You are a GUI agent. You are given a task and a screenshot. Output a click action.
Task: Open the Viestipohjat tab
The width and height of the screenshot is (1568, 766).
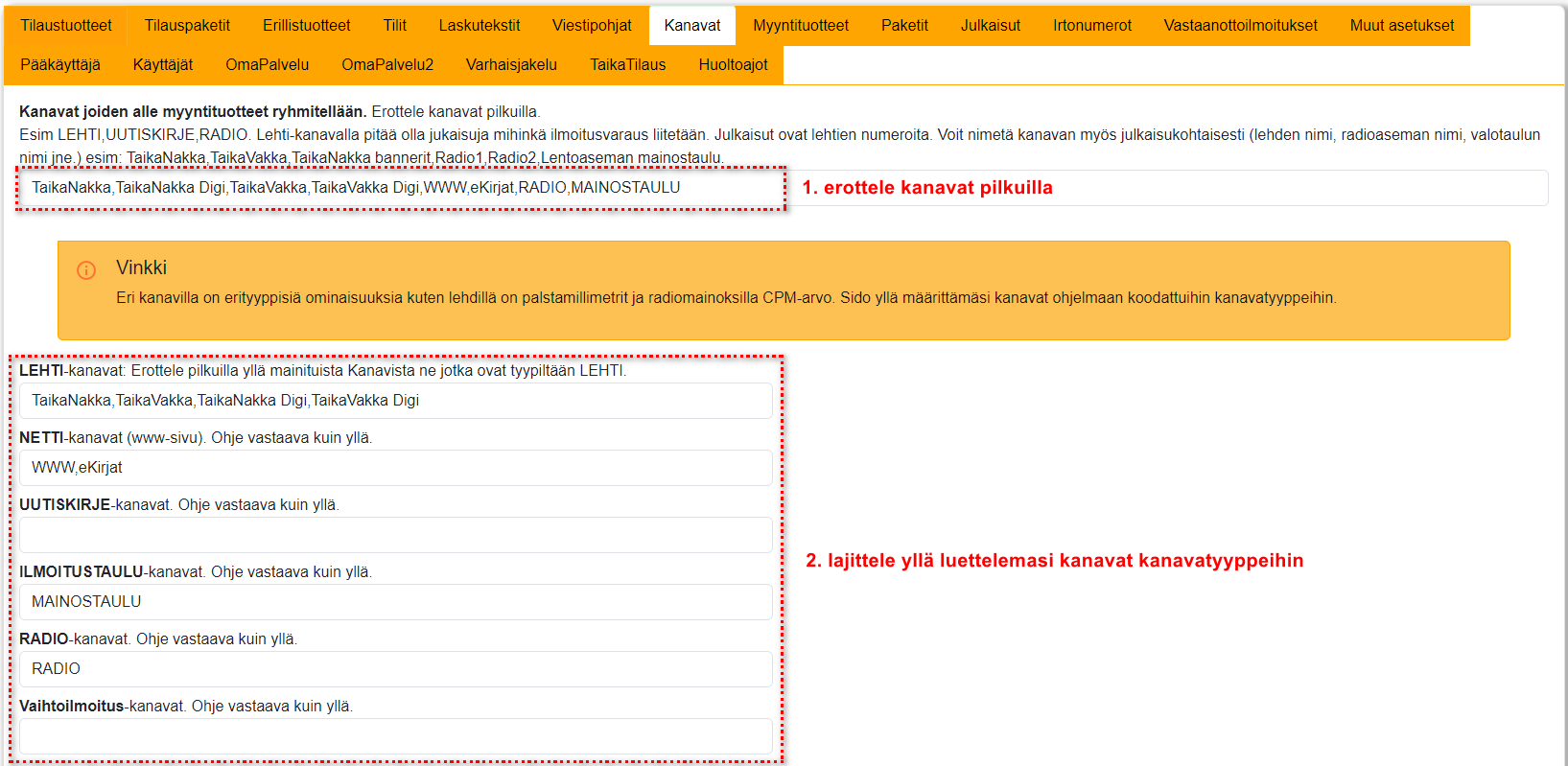pos(592,26)
